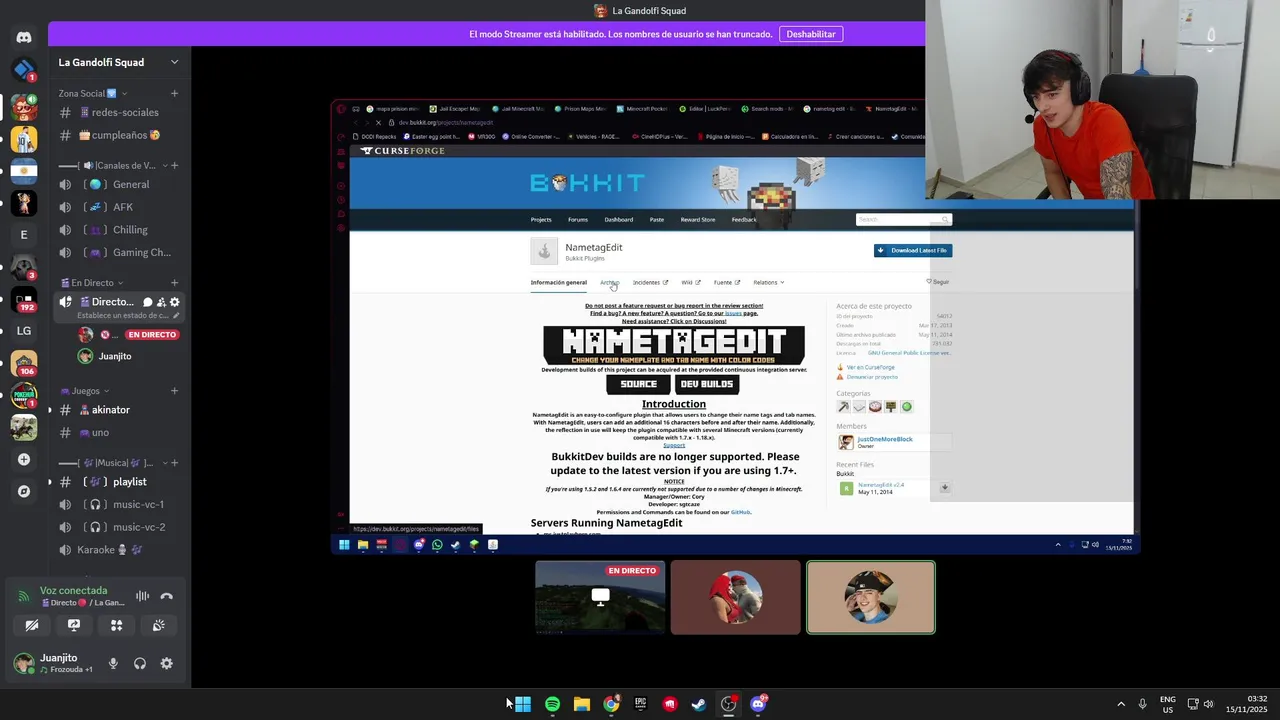Collapse Juegos category

point(85,391)
